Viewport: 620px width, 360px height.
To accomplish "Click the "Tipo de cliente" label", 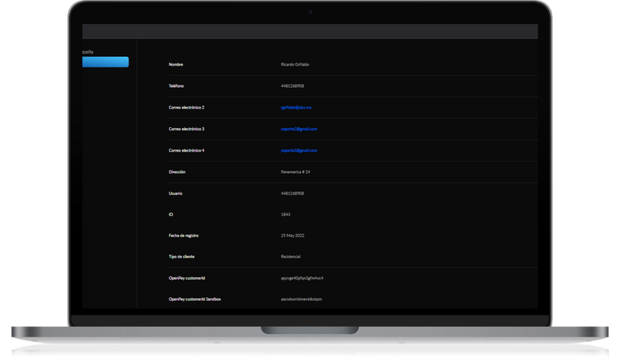I will (181, 256).
